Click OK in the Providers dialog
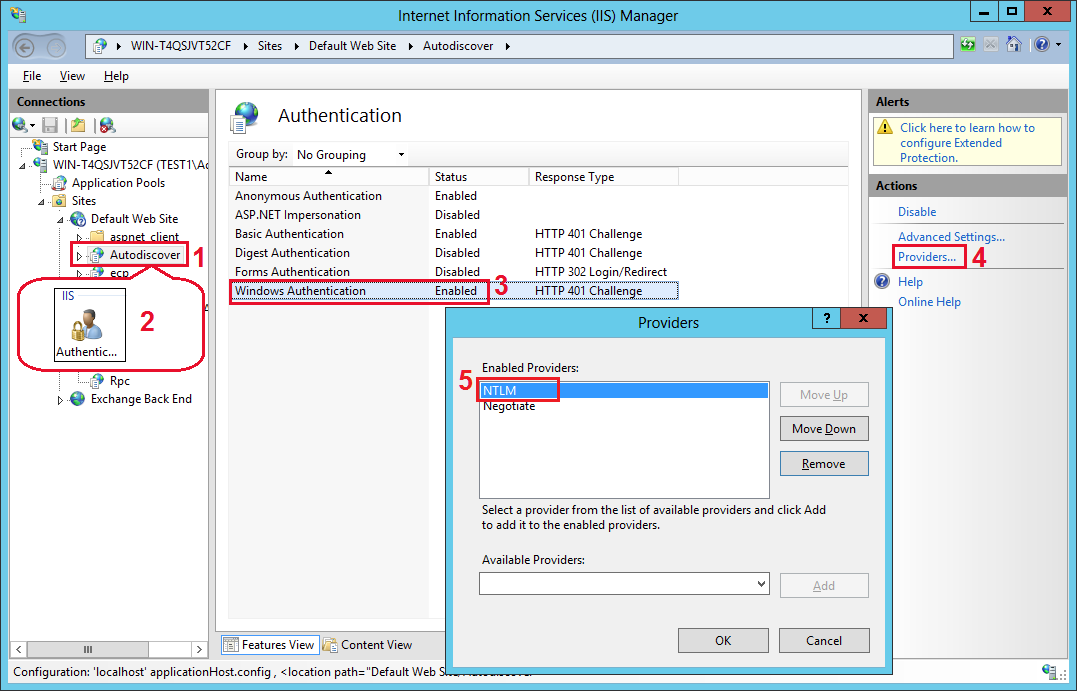Viewport: 1077px width, 691px height. 723,640
